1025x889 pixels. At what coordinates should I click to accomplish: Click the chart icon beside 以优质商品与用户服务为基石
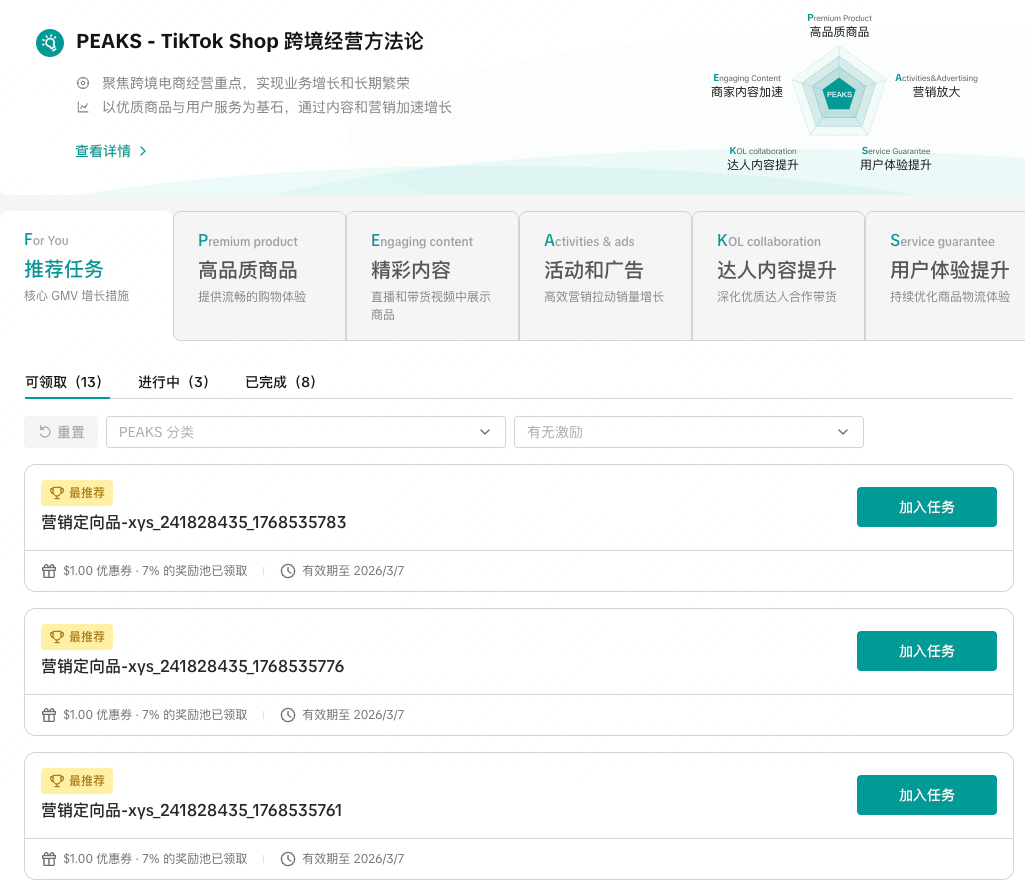[83, 107]
